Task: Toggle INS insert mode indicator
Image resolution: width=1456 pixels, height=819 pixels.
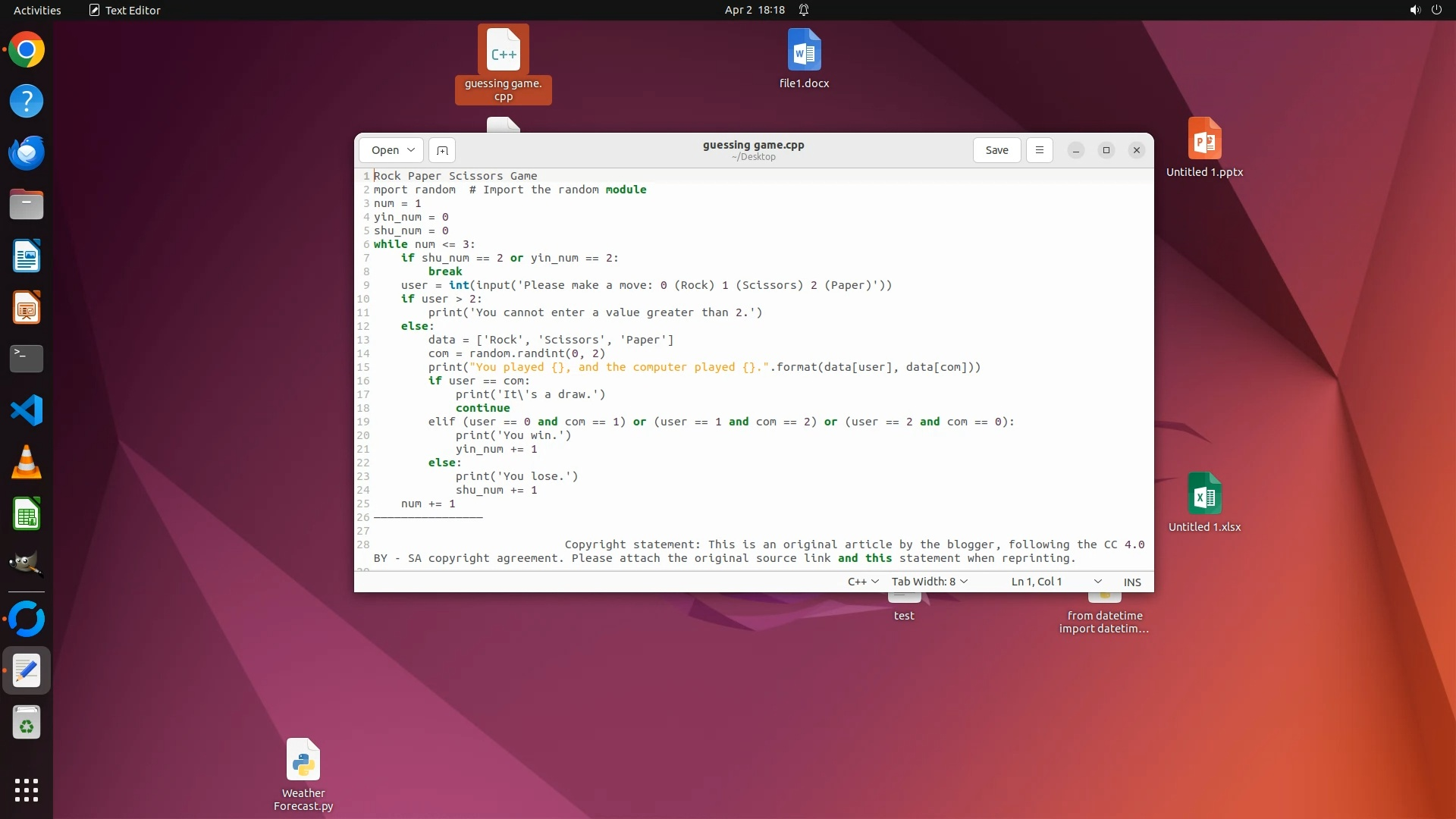Action: (x=1132, y=582)
